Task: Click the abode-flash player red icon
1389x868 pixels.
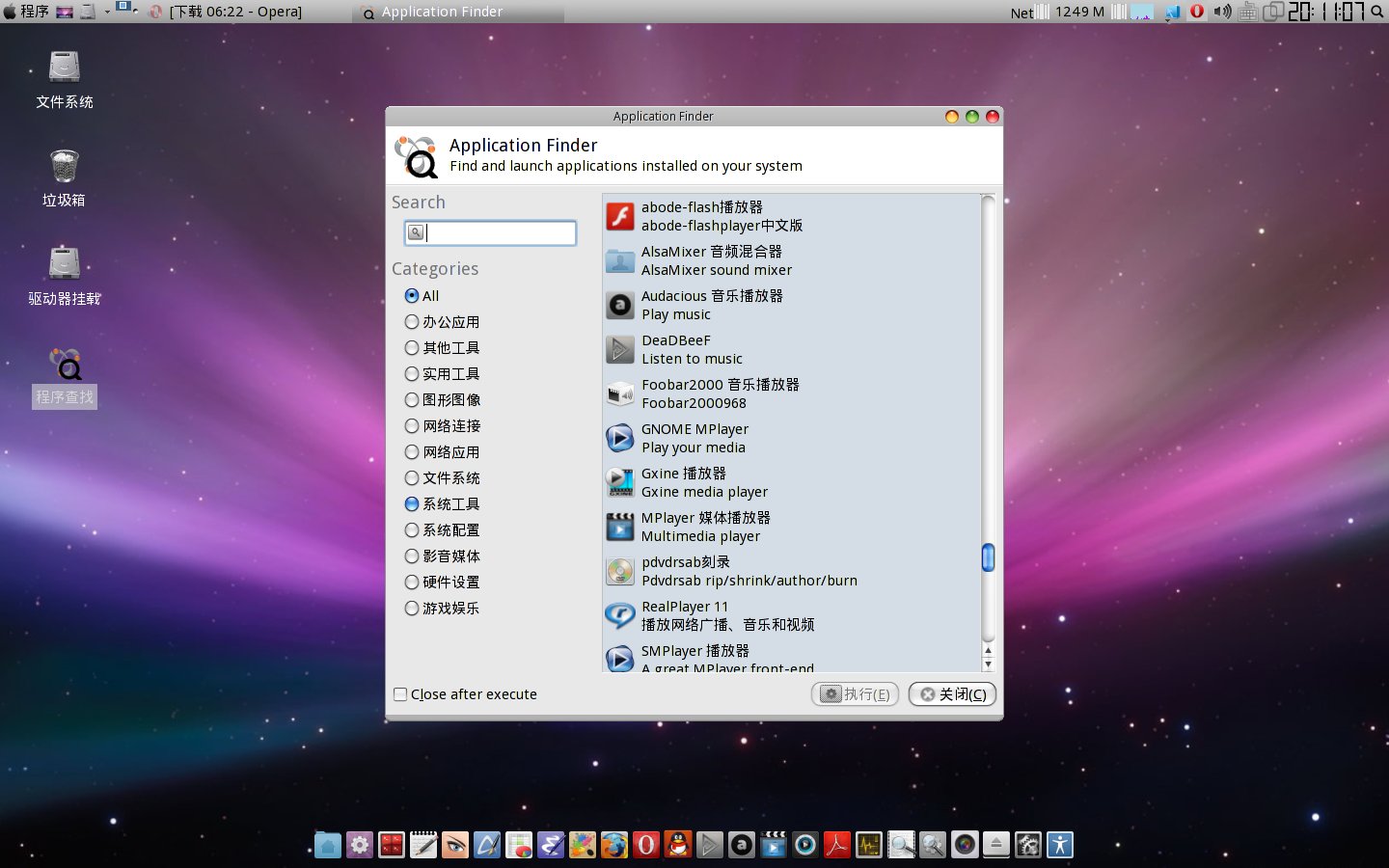Action: click(620, 216)
